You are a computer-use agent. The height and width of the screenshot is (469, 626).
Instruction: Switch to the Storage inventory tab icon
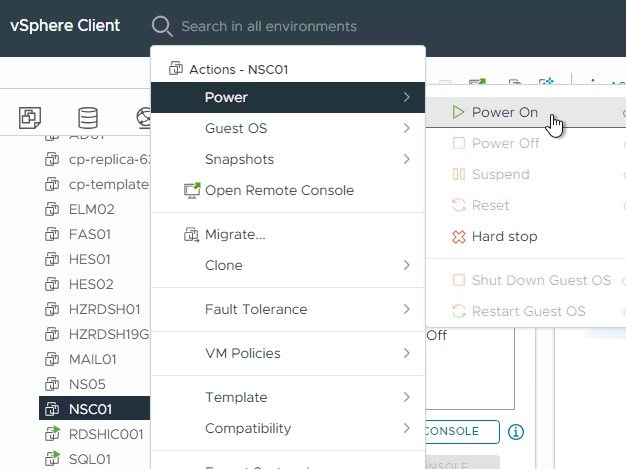click(88, 118)
